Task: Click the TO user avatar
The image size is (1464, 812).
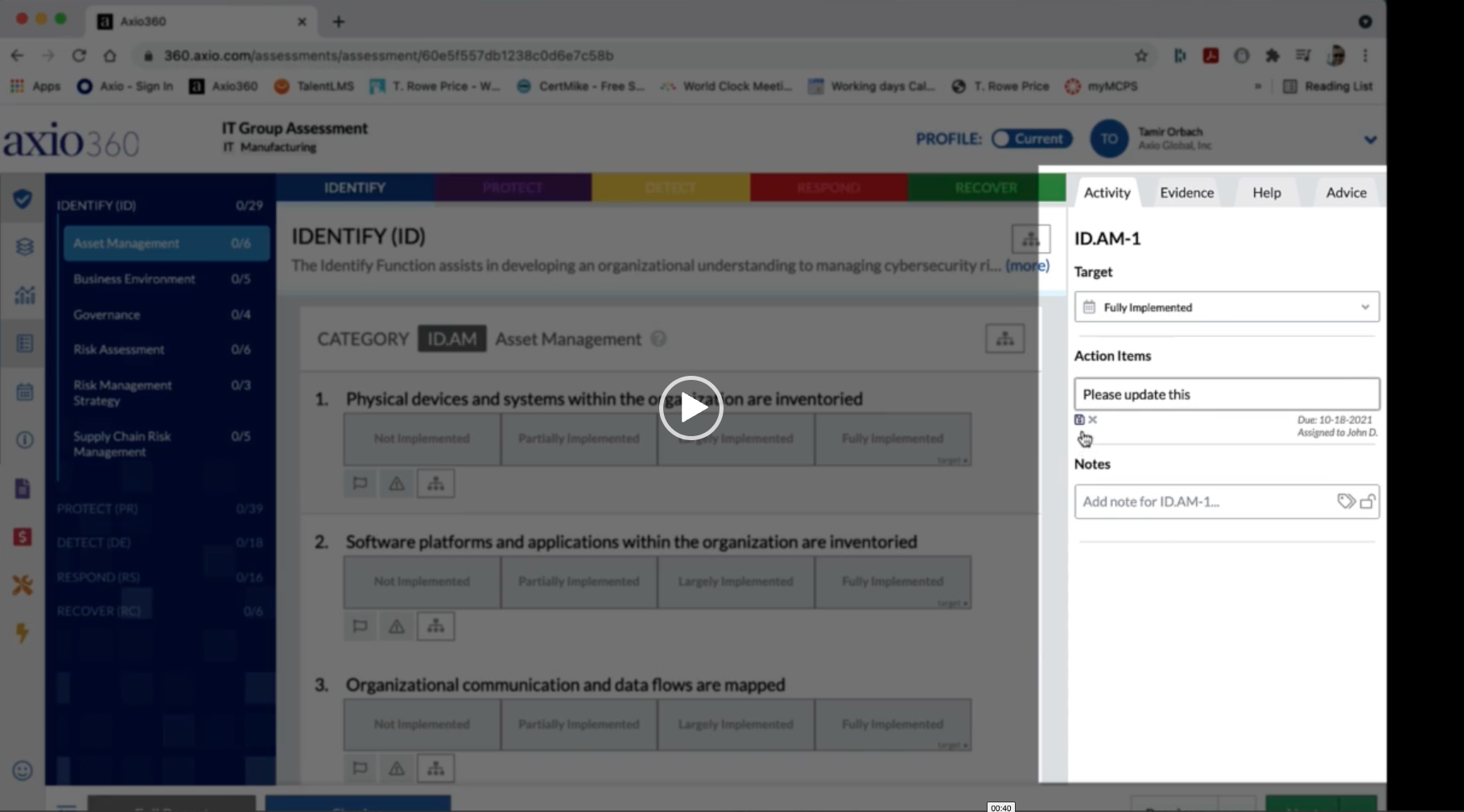Action: coord(1109,138)
